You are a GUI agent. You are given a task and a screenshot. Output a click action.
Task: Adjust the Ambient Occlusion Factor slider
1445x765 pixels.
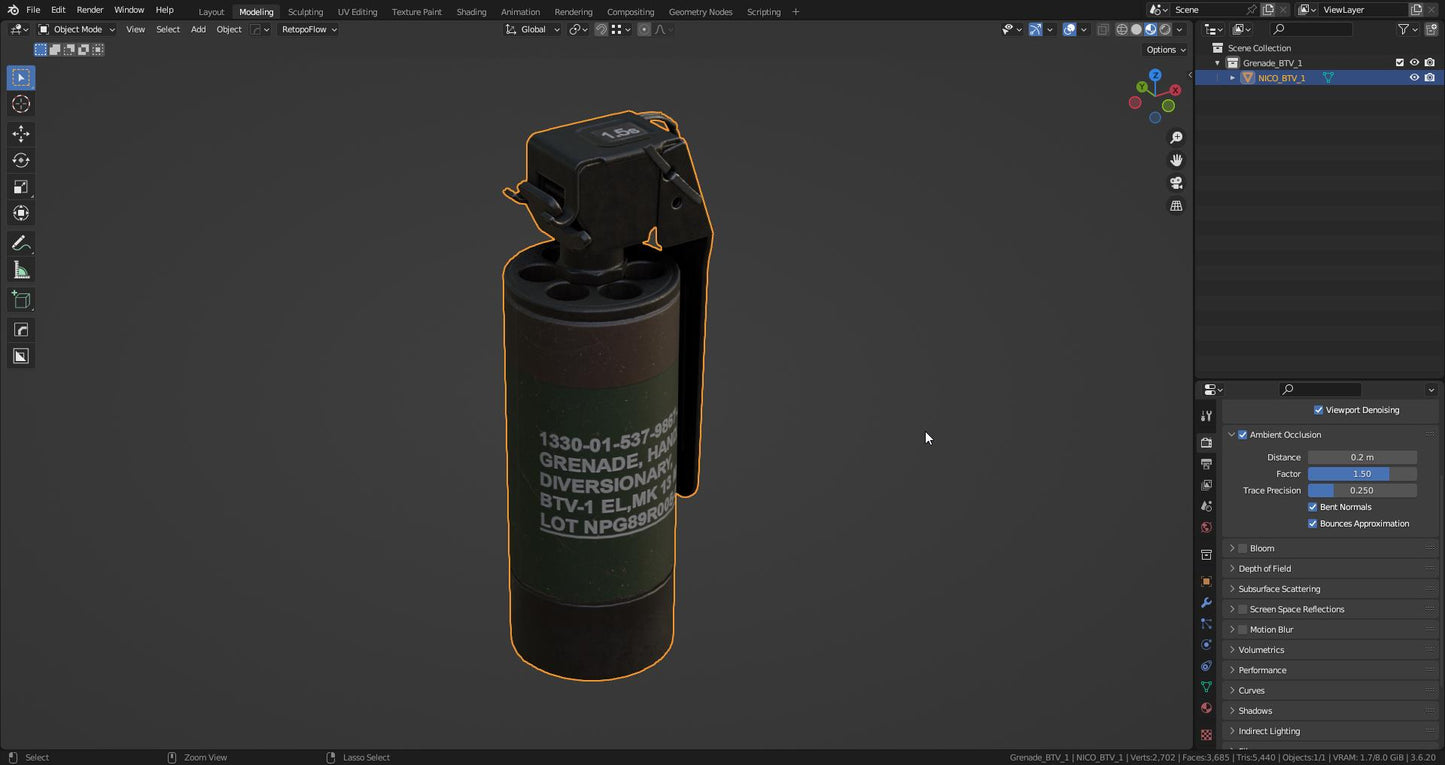pos(1361,474)
